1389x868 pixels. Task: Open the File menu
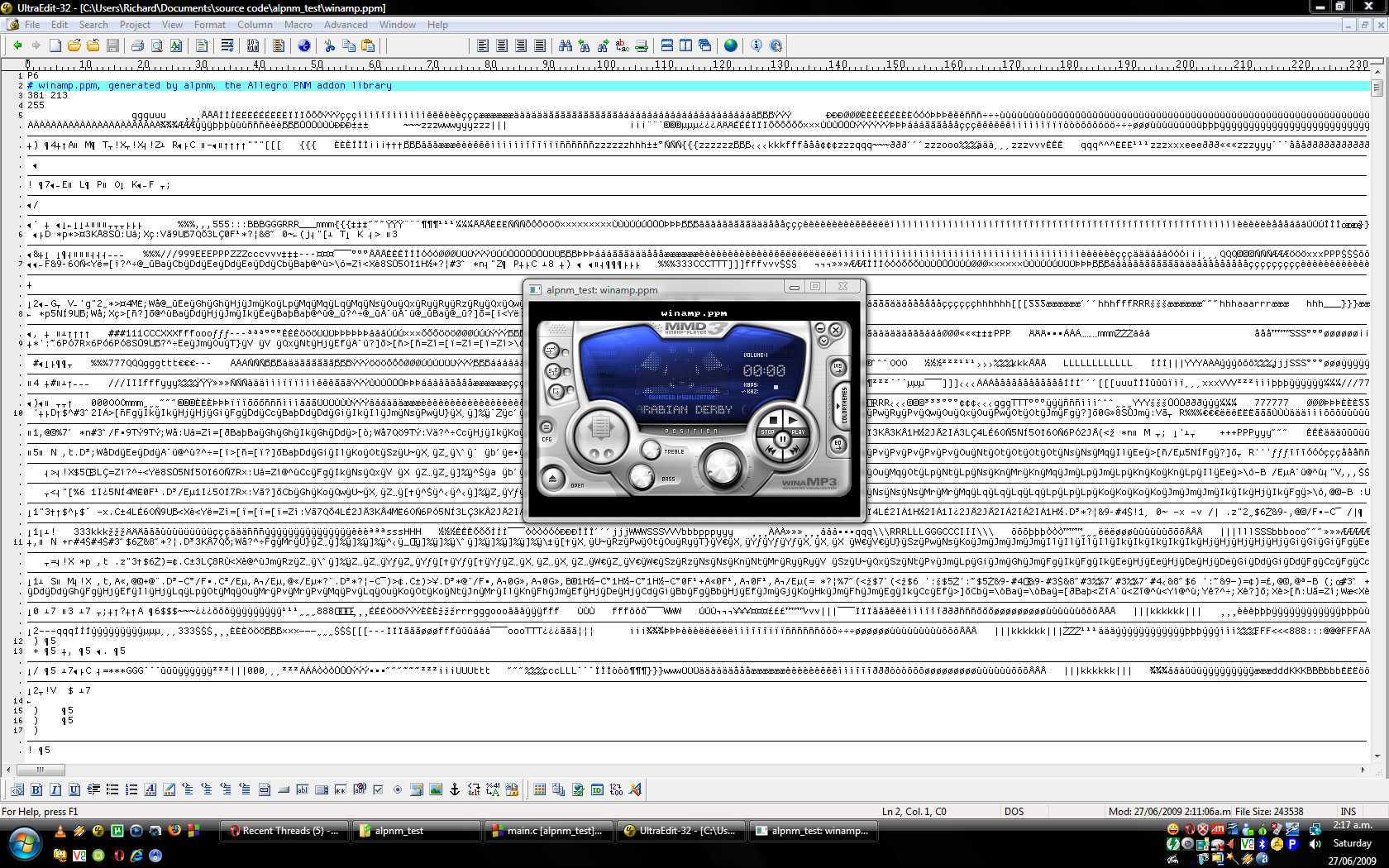pyautogui.click(x=32, y=25)
